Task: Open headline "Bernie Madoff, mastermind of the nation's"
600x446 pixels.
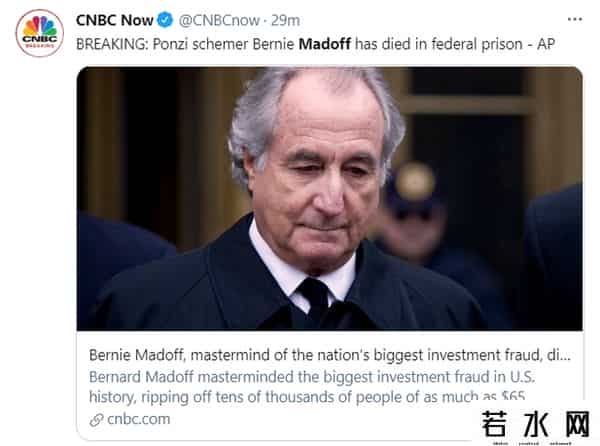Action: click(300, 356)
